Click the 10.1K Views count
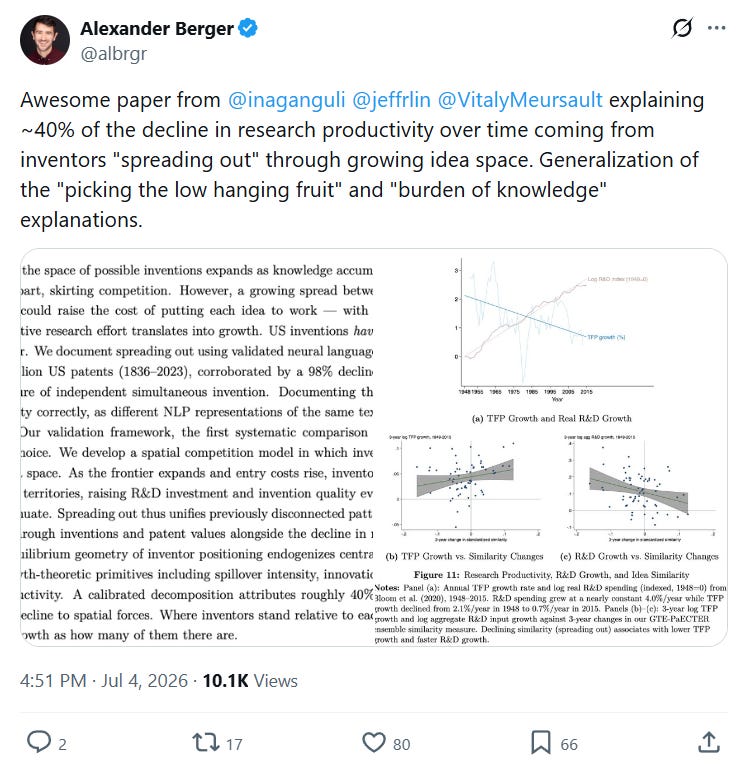The image size is (748, 767). coord(250,680)
